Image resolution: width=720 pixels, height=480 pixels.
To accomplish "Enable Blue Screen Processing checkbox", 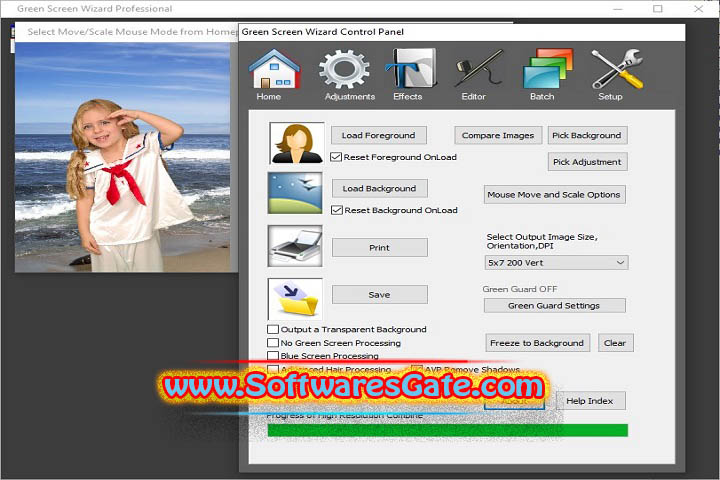I will 273,356.
